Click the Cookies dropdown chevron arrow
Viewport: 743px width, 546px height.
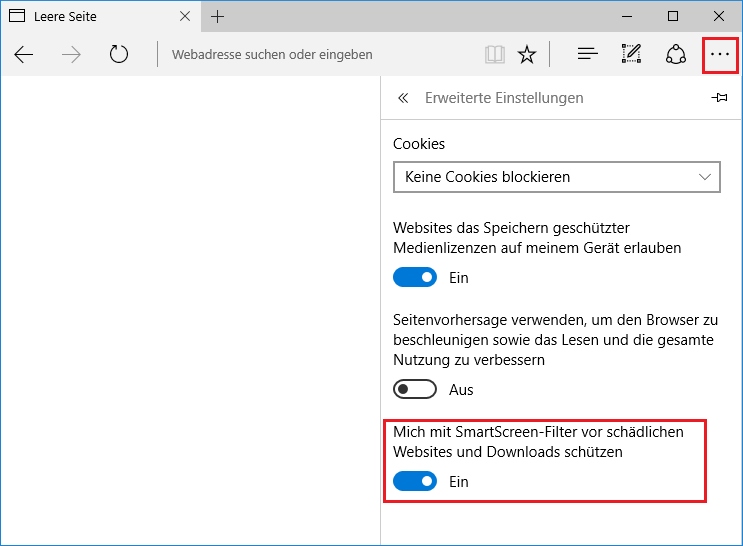point(705,177)
